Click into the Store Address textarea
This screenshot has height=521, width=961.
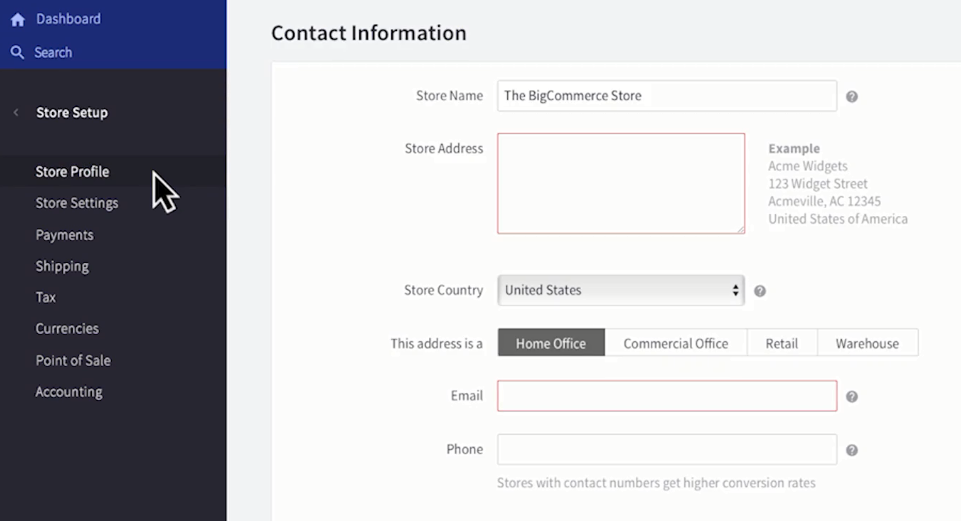point(621,183)
